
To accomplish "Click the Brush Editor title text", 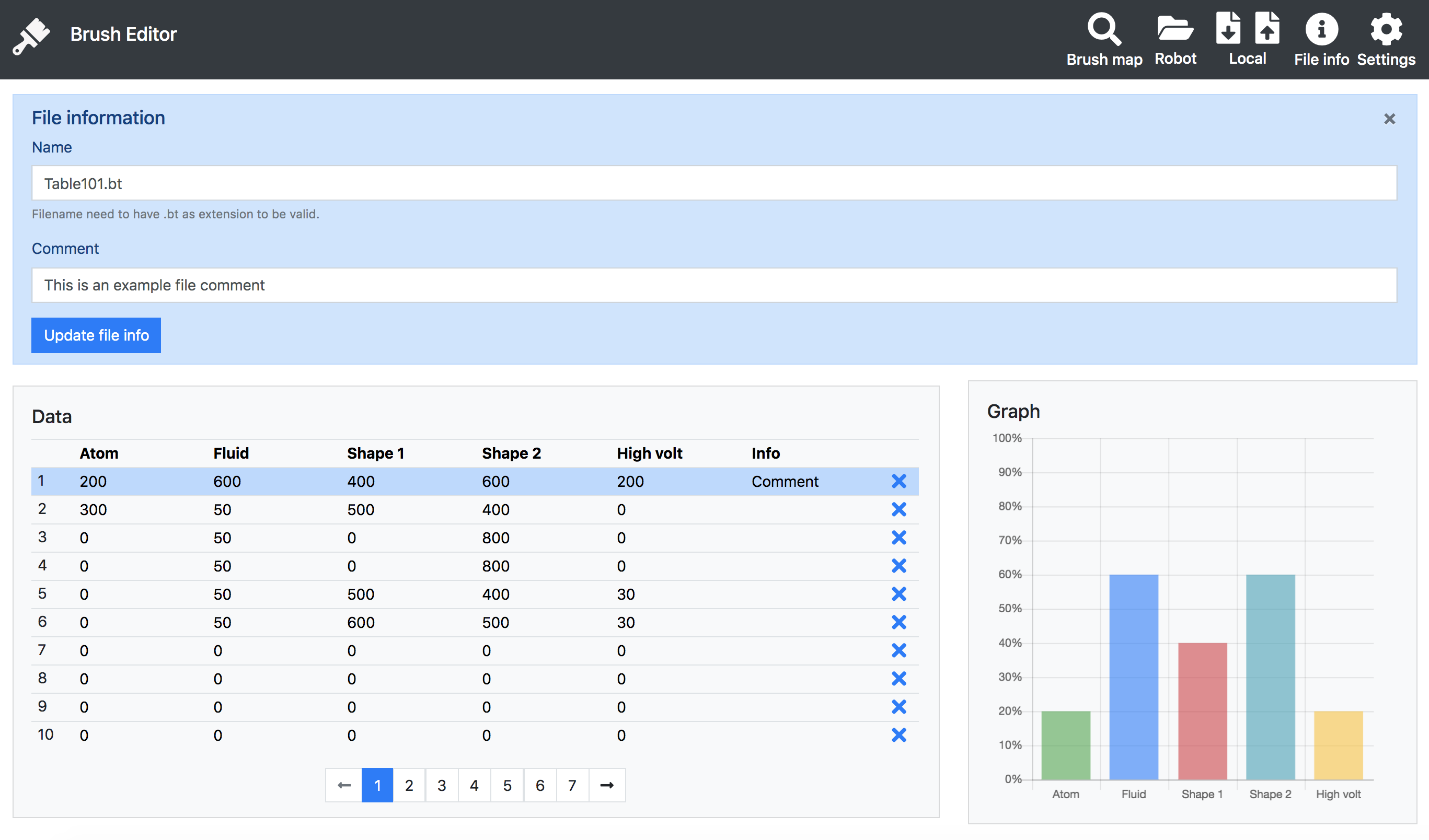I will click(124, 34).
